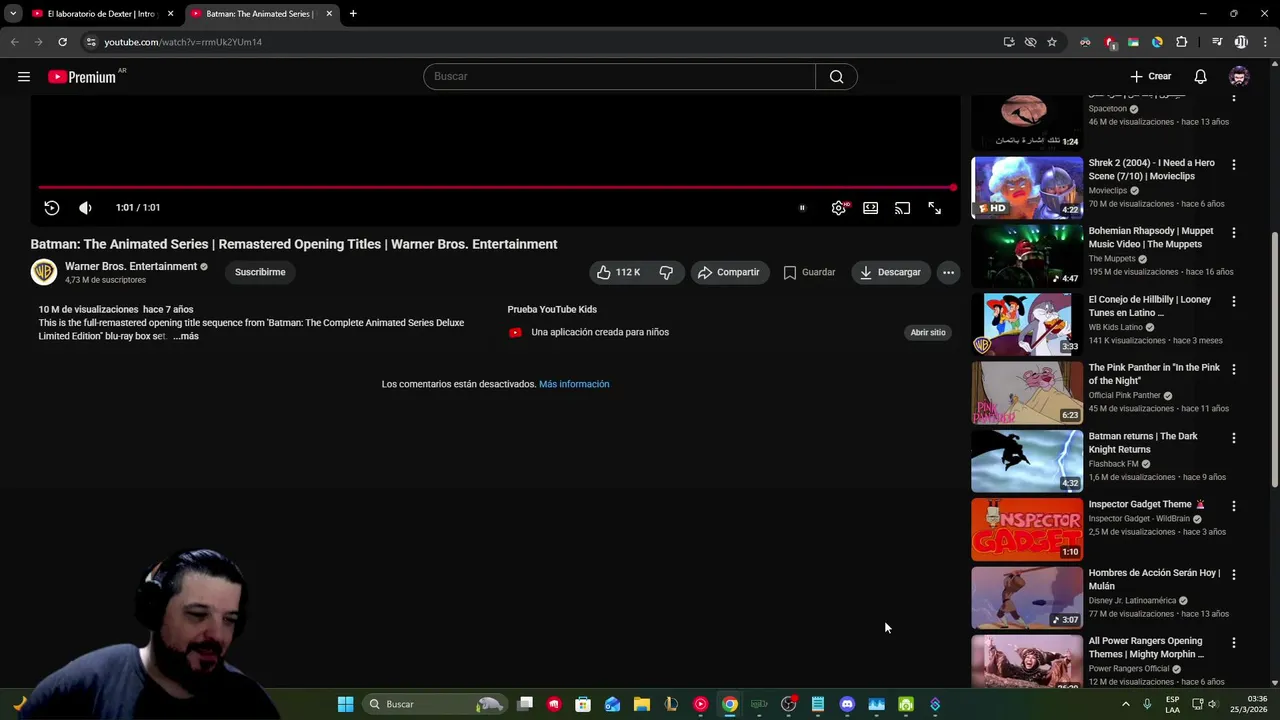Image resolution: width=1280 pixels, height=720 pixels.
Task: Go to YouTube Premium home logo
Action: [83, 77]
